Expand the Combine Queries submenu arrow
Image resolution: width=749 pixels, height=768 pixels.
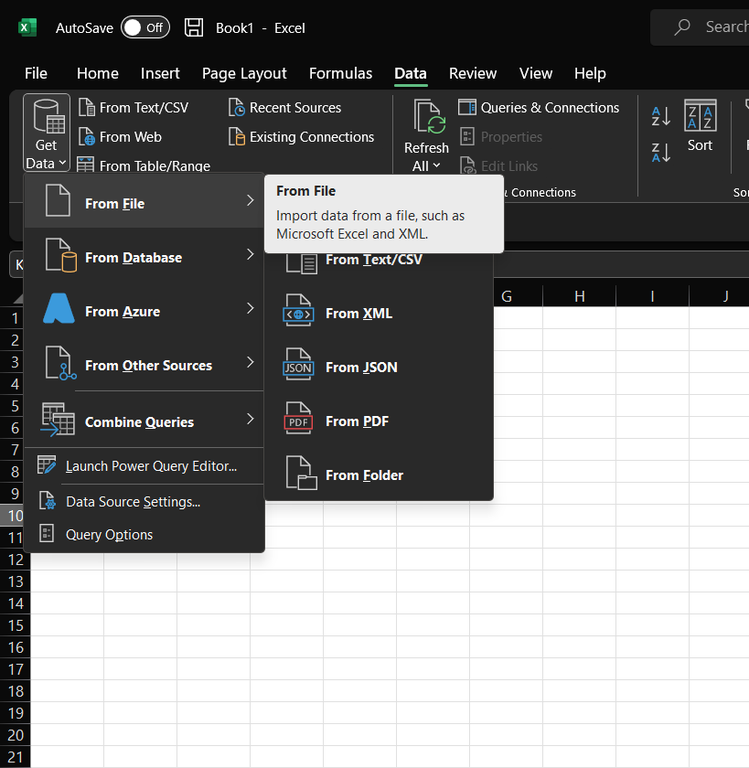[x=250, y=420]
